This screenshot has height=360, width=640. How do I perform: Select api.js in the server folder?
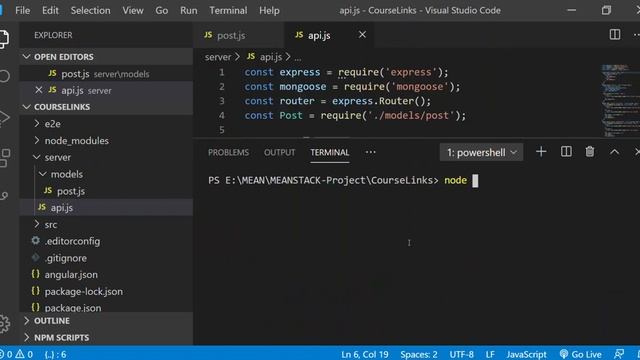[x=62, y=207]
